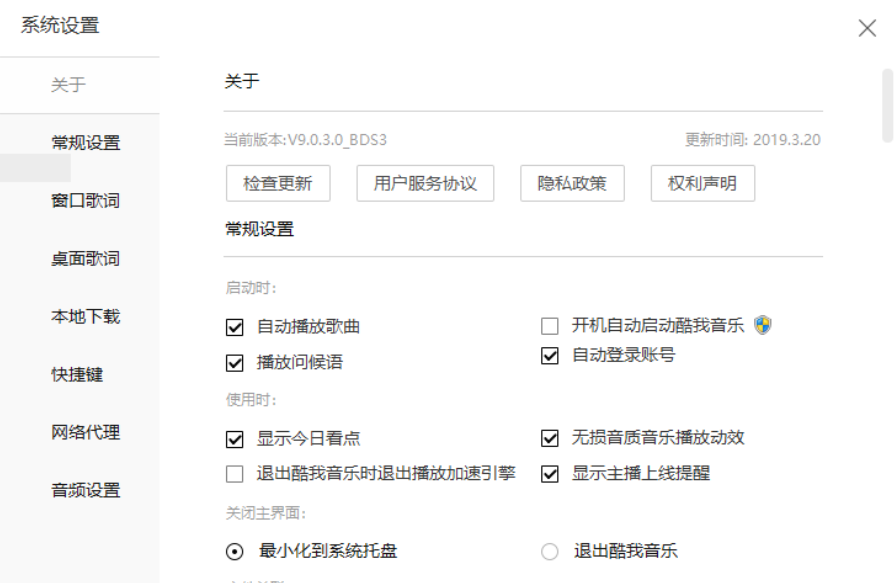Click the UAC shield icon beside 开机自动启动酷我音乐

(763, 325)
